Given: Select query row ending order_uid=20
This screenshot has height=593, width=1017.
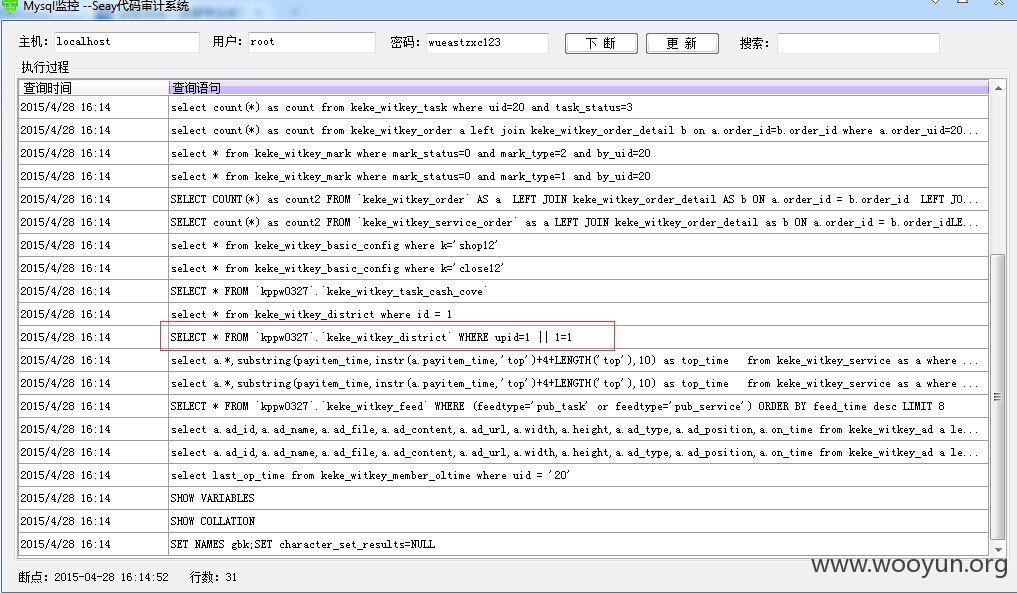Looking at the screenshot, I should pos(503,130).
